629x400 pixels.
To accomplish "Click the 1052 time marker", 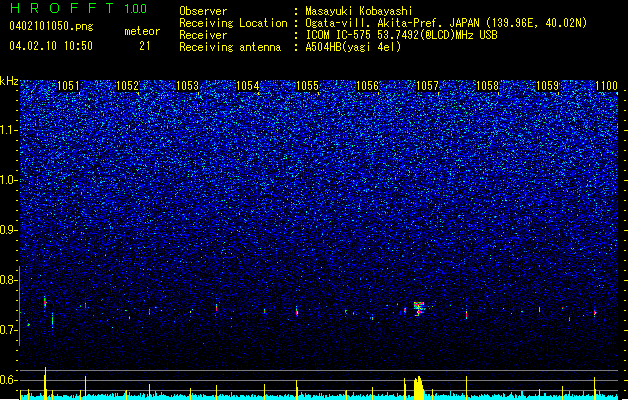I will [127, 85].
